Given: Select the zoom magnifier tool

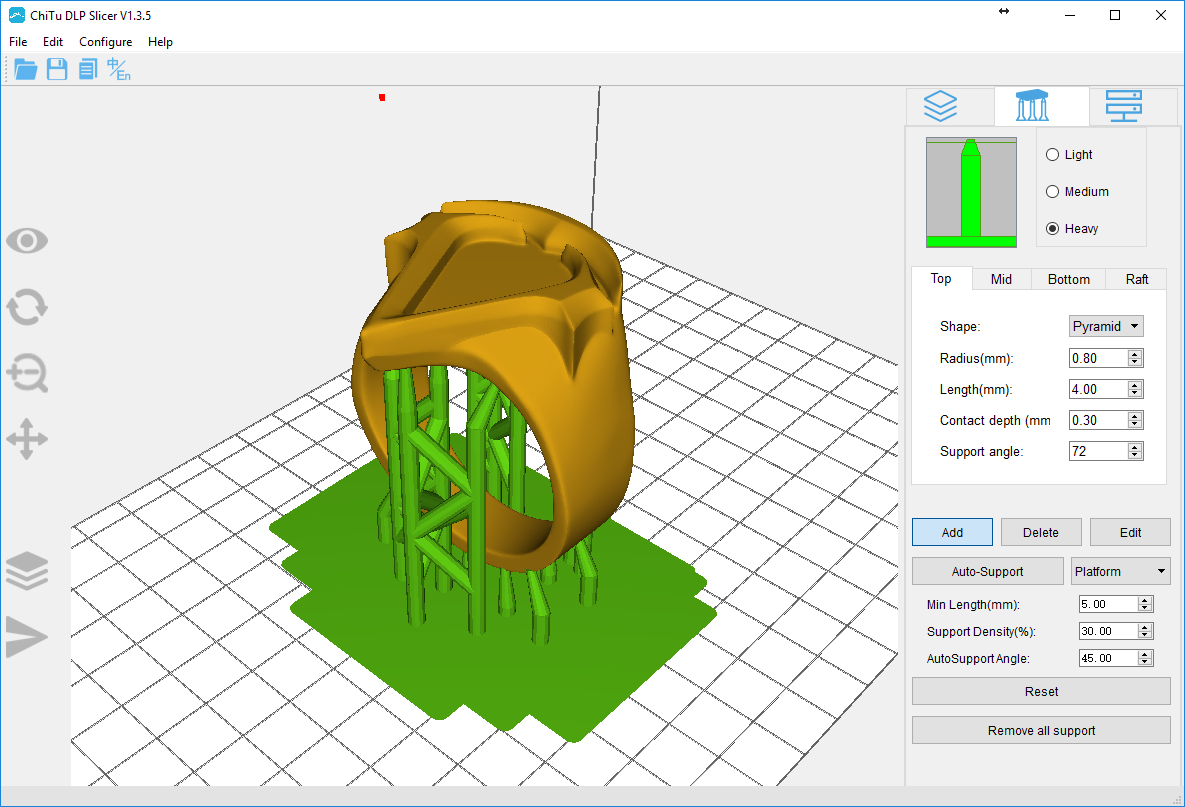Looking at the screenshot, I should [x=27, y=373].
